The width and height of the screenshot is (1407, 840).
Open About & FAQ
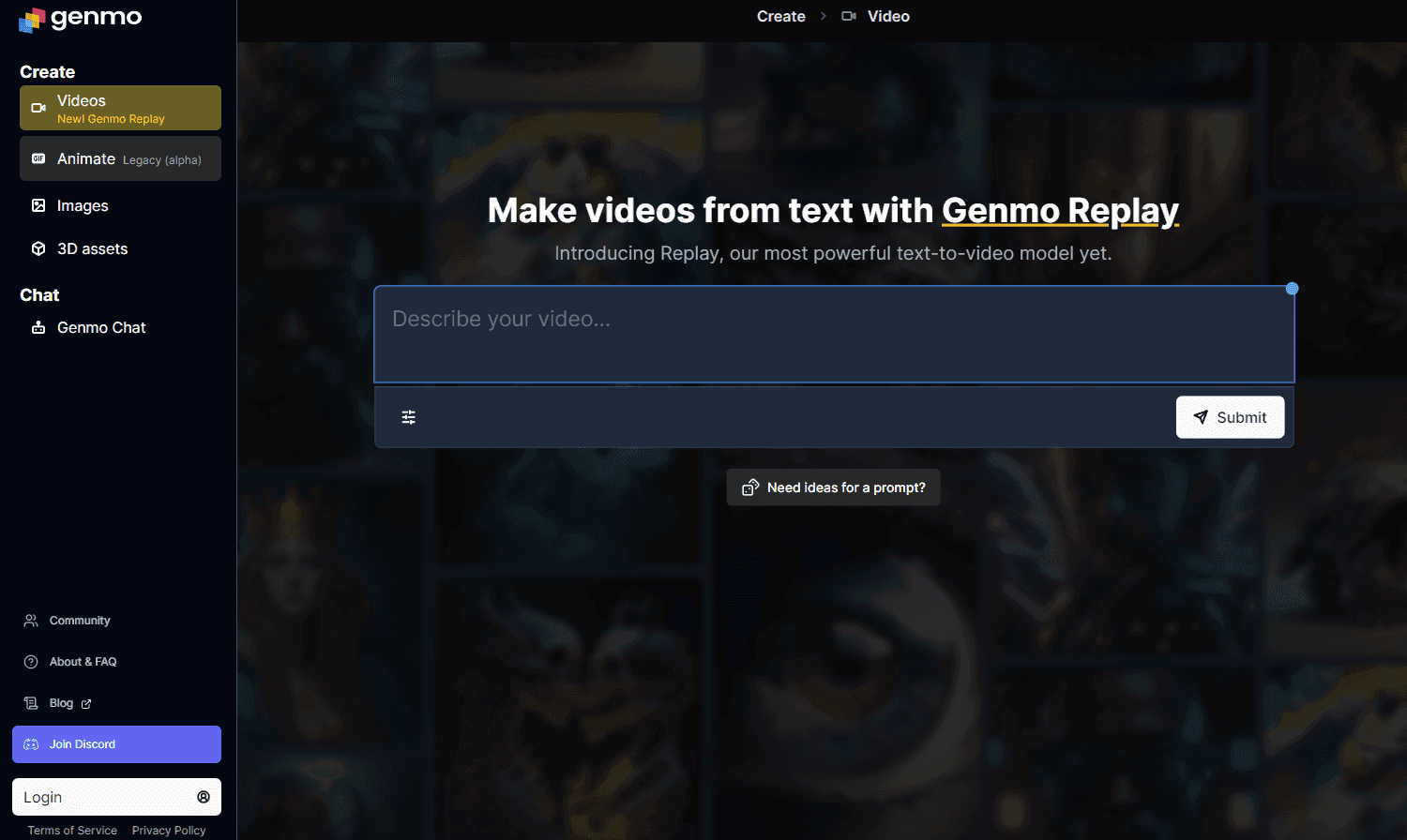pos(83,662)
